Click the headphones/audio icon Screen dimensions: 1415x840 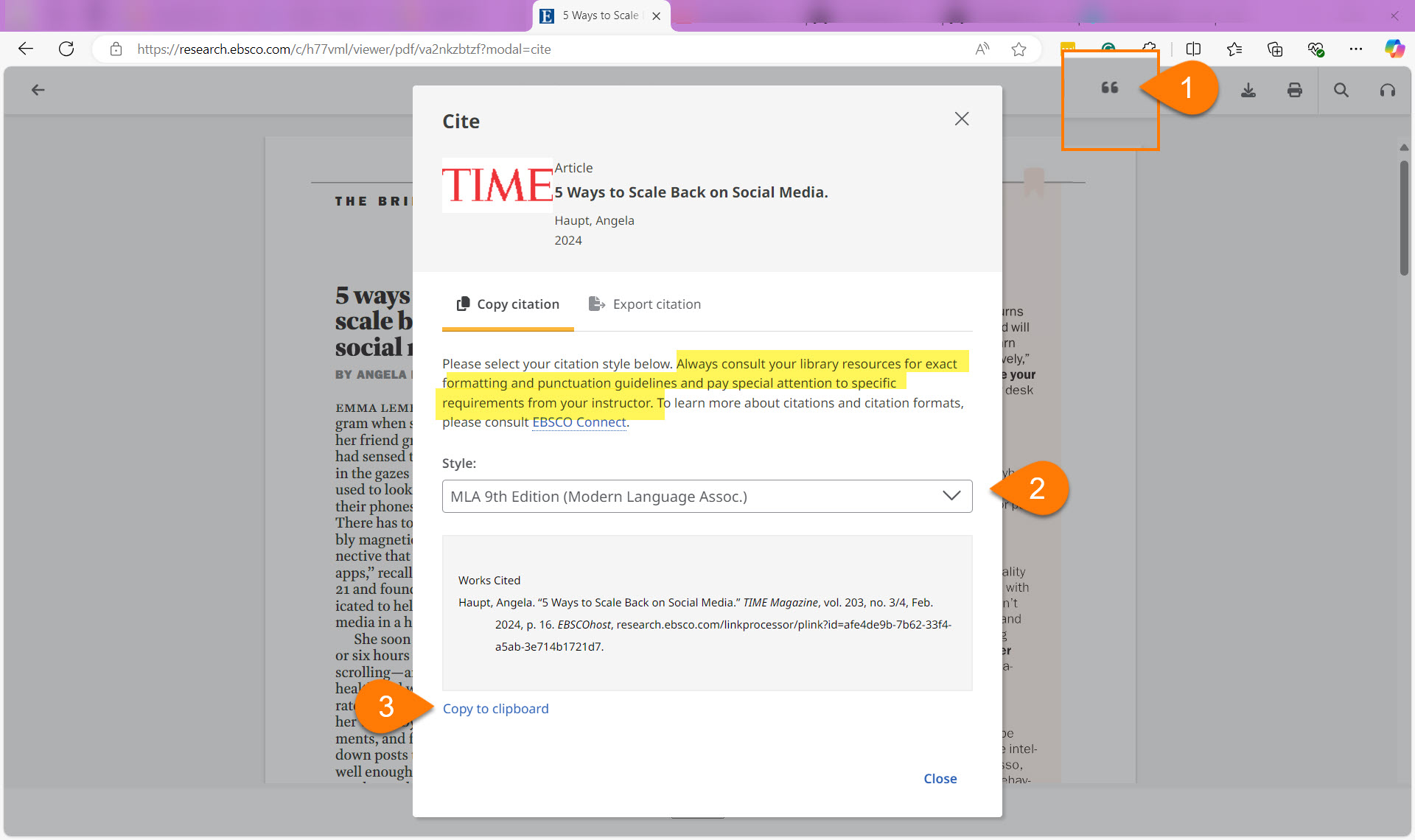tap(1388, 89)
